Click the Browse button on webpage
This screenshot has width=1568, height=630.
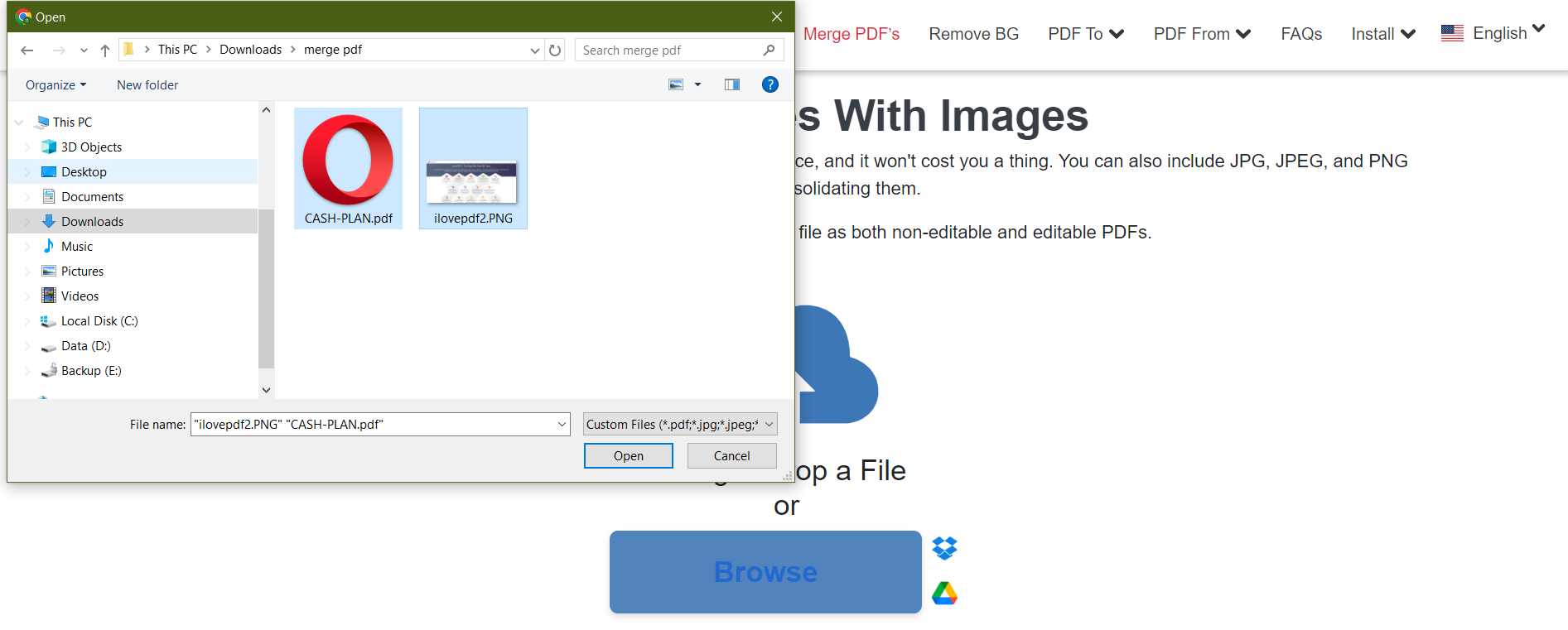[765, 572]
